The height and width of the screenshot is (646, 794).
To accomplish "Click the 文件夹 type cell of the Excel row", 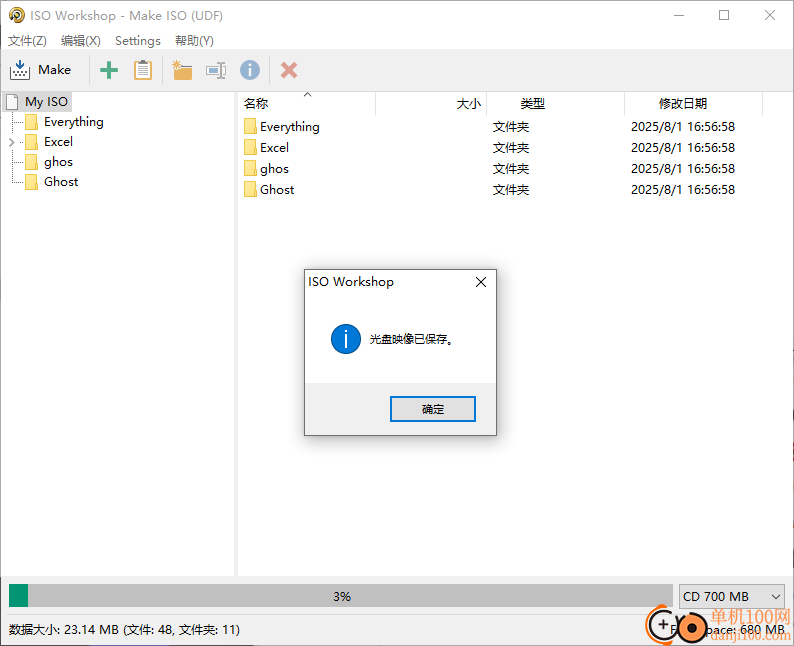I will pos(511,148).
